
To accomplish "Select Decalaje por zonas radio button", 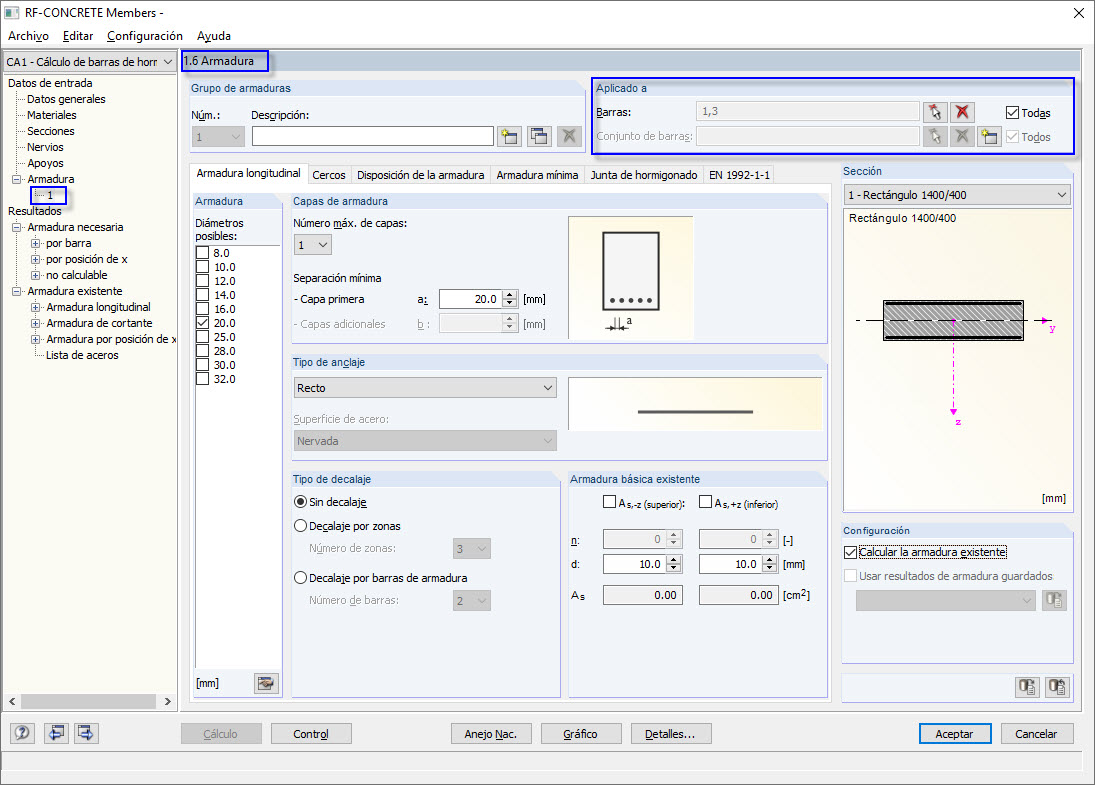I will click(300, 526).
